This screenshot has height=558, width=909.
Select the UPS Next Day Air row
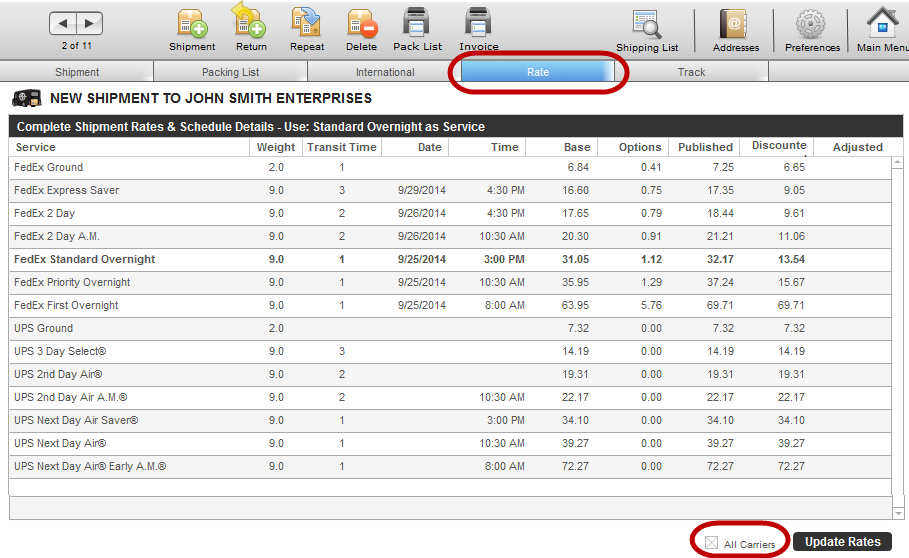pyautogui.click(x=450, y=443)
